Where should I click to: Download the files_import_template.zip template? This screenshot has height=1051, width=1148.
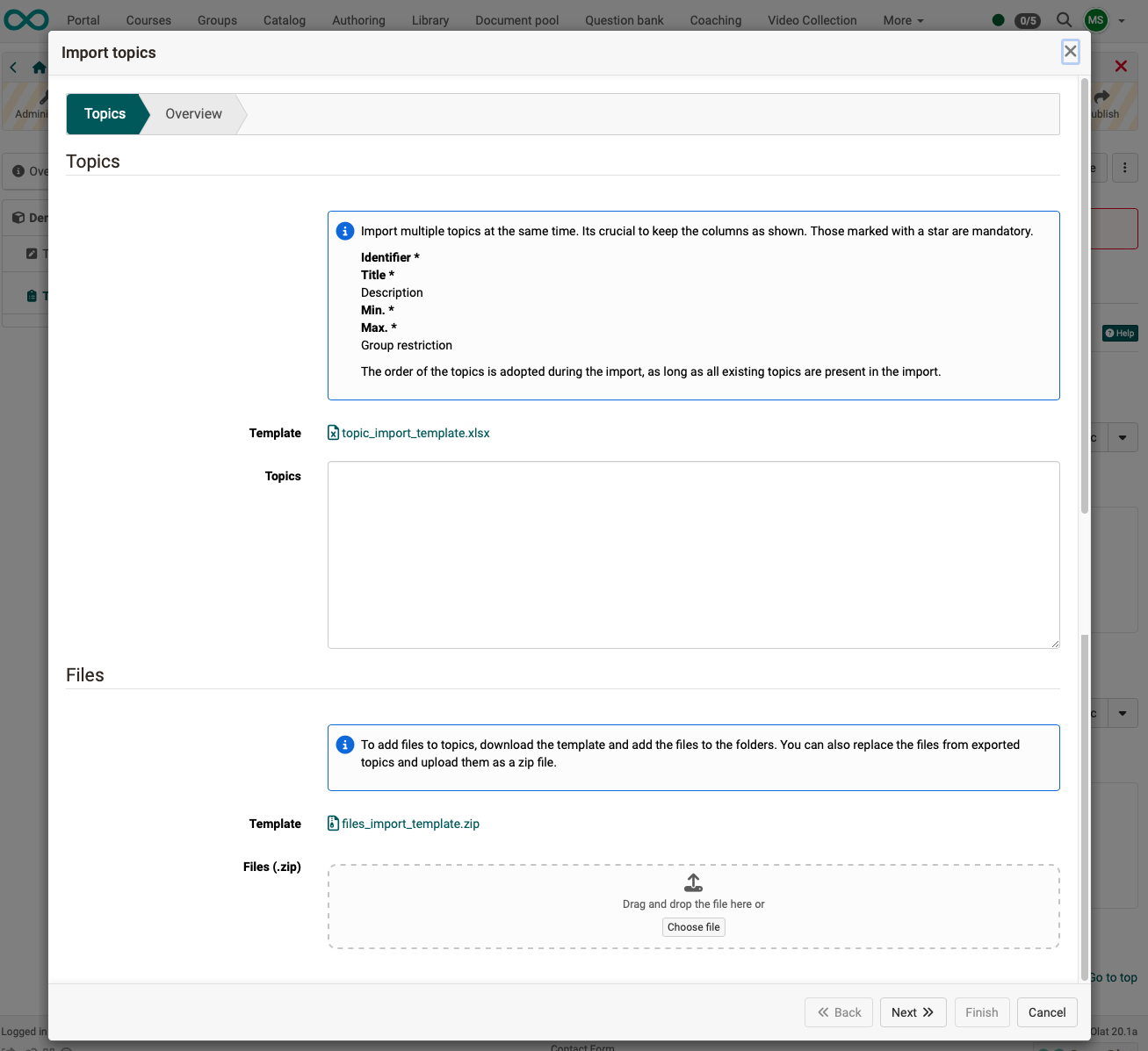410,824
